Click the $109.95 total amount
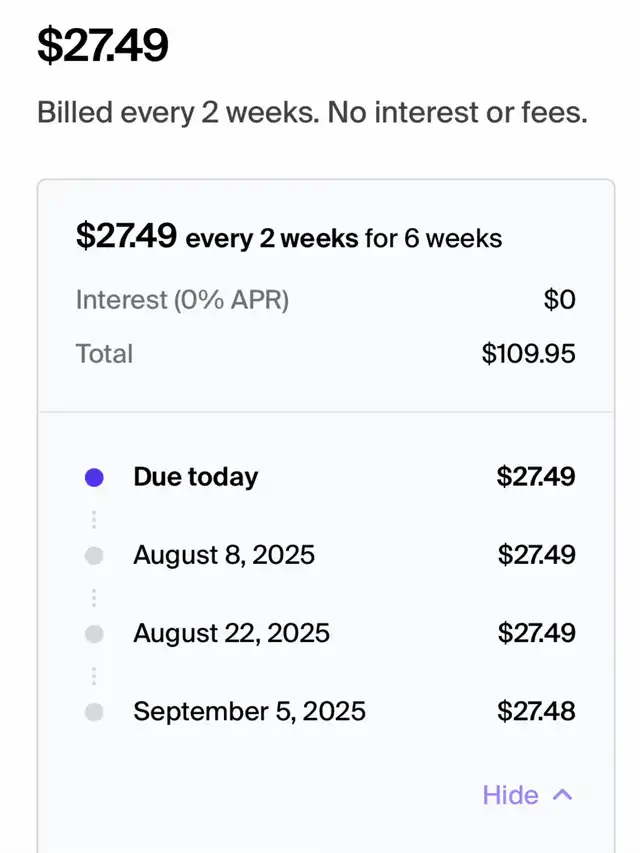Image resolution: width=640 pixels, height=853 pixels. pyautogui.click(x=528, y=354)
